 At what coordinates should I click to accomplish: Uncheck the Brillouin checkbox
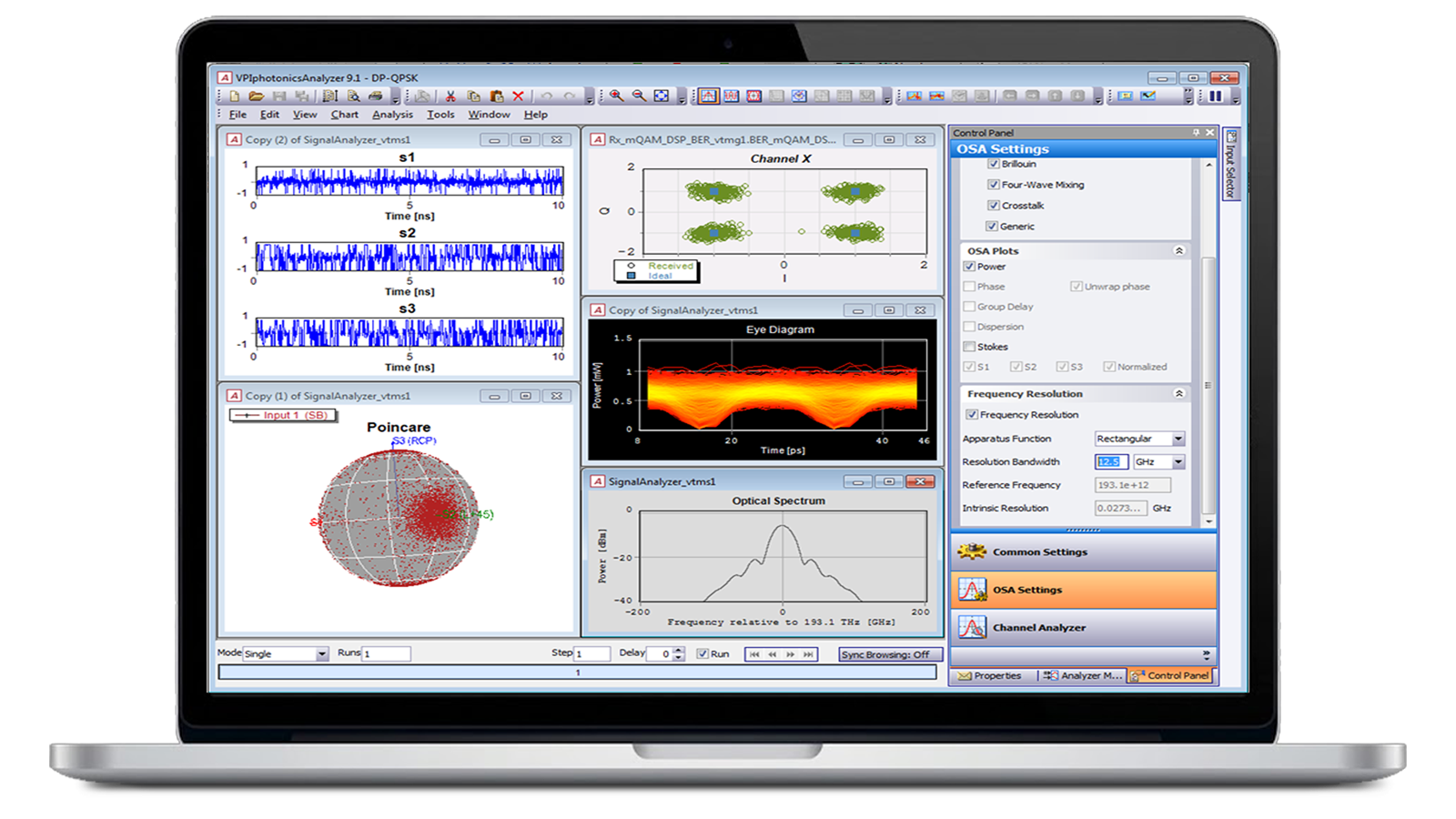(x=994, y=164)
